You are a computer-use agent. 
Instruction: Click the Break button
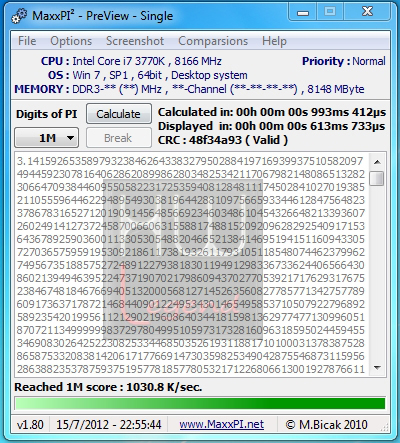pos(119,138)
